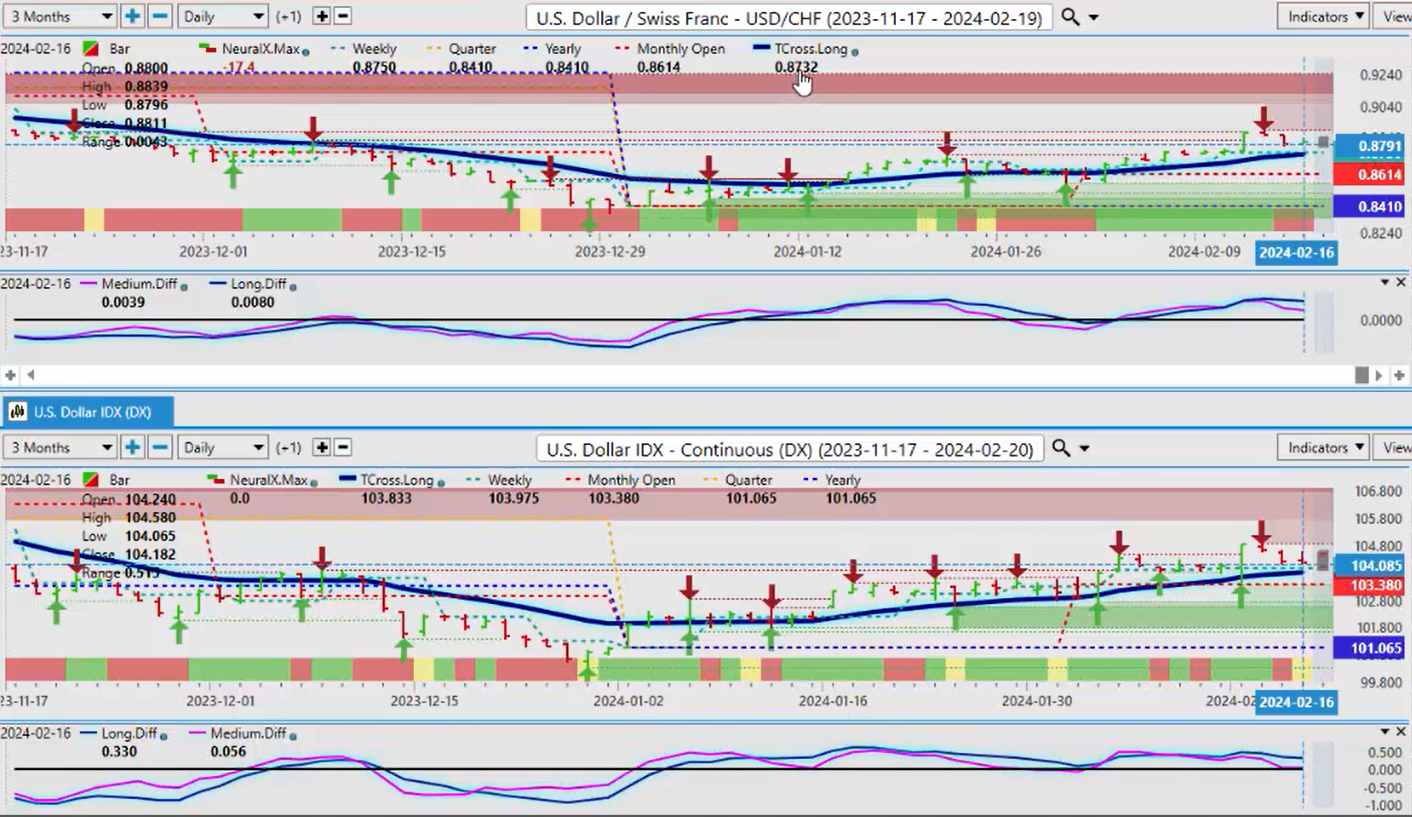Collapse USD/CHF diff sub-panel with down arrow
Image resolution: width=1412 pixels, height=817 pixels.
[1383, 283]
